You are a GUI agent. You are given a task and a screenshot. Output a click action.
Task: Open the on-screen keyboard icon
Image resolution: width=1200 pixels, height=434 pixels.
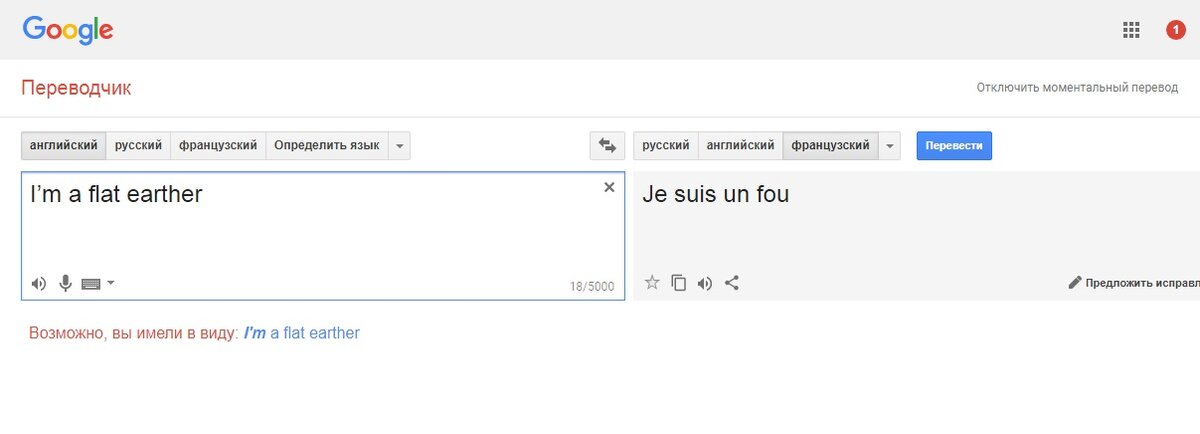tap(91, 284)
